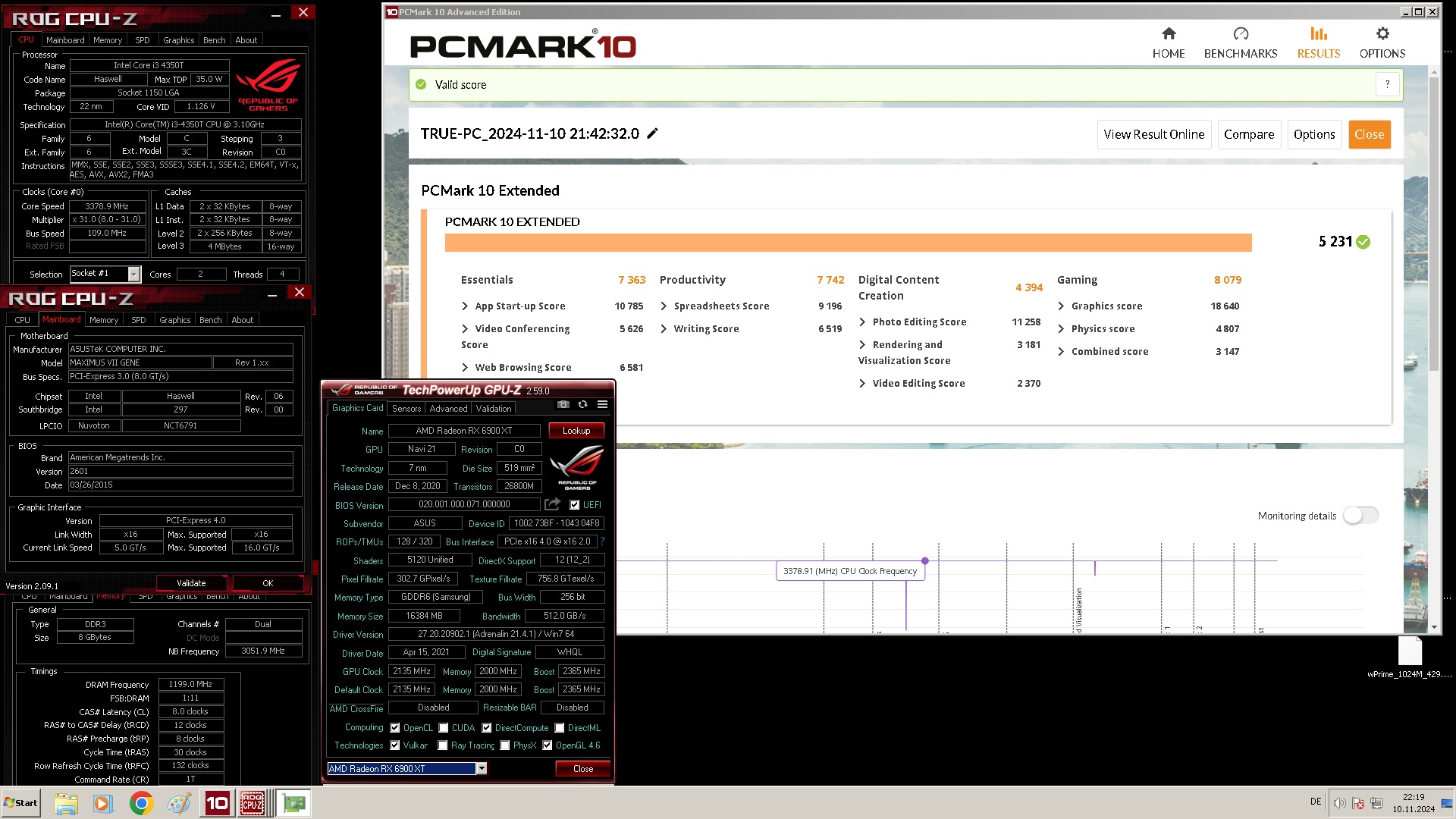
Task: Click the Compare button
Action: [x=1249, y=134]
